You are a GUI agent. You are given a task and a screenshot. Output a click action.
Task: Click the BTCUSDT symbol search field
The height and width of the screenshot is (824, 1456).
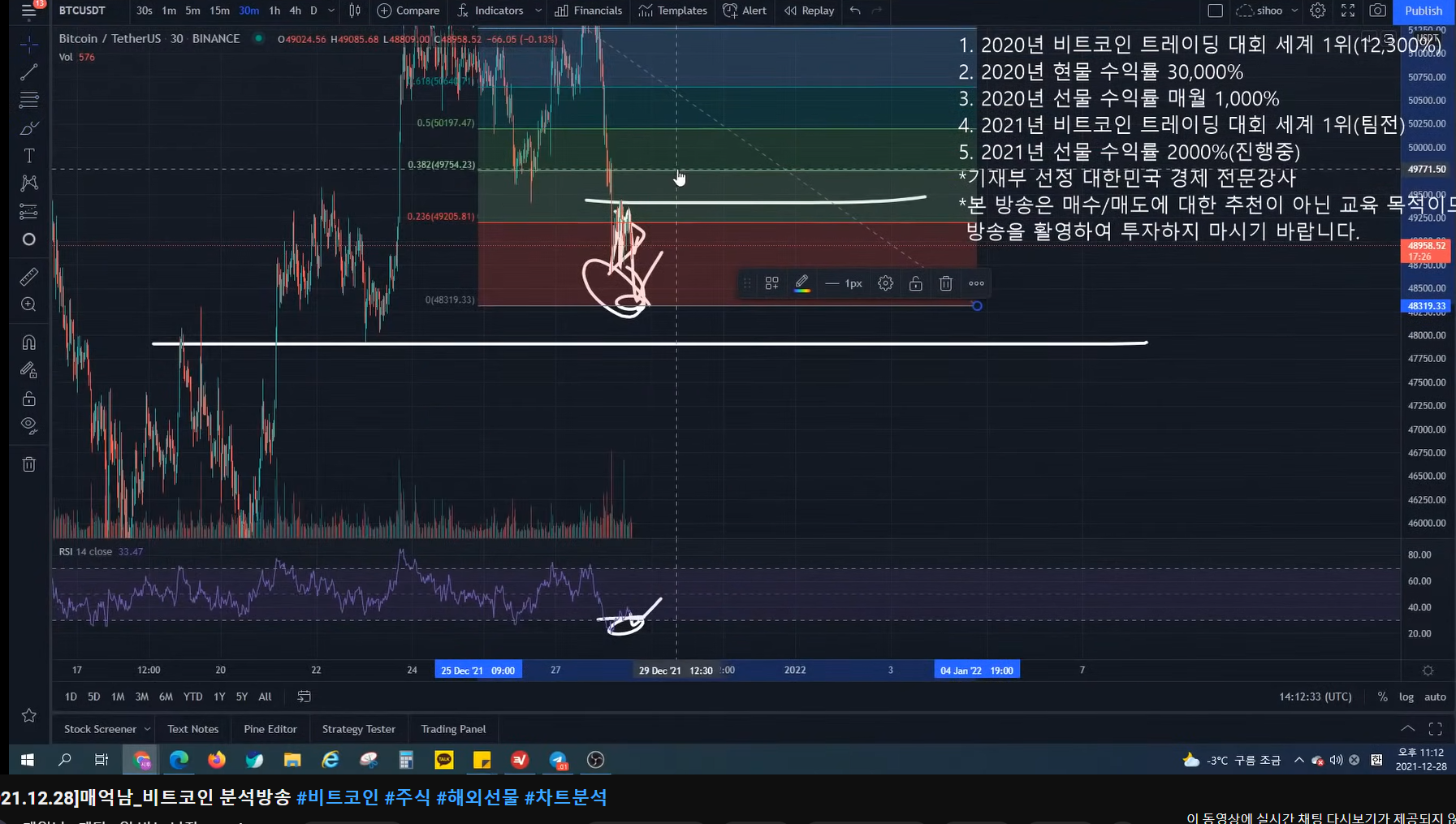tap(82, 11)
